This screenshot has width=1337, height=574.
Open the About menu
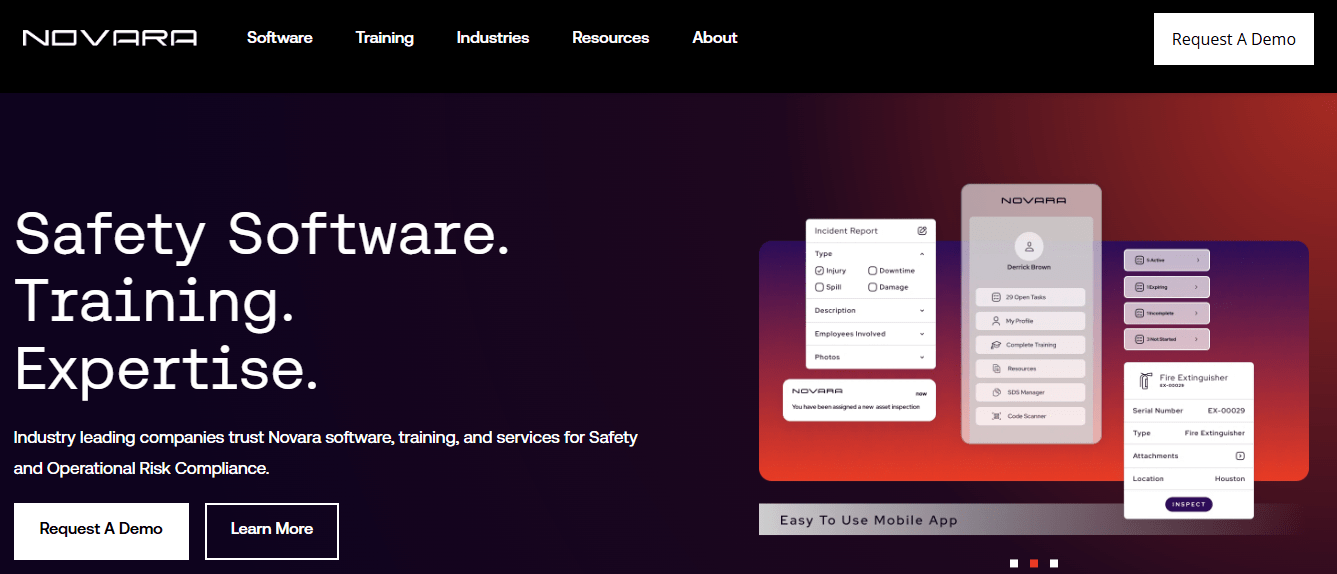click(715, 38)
